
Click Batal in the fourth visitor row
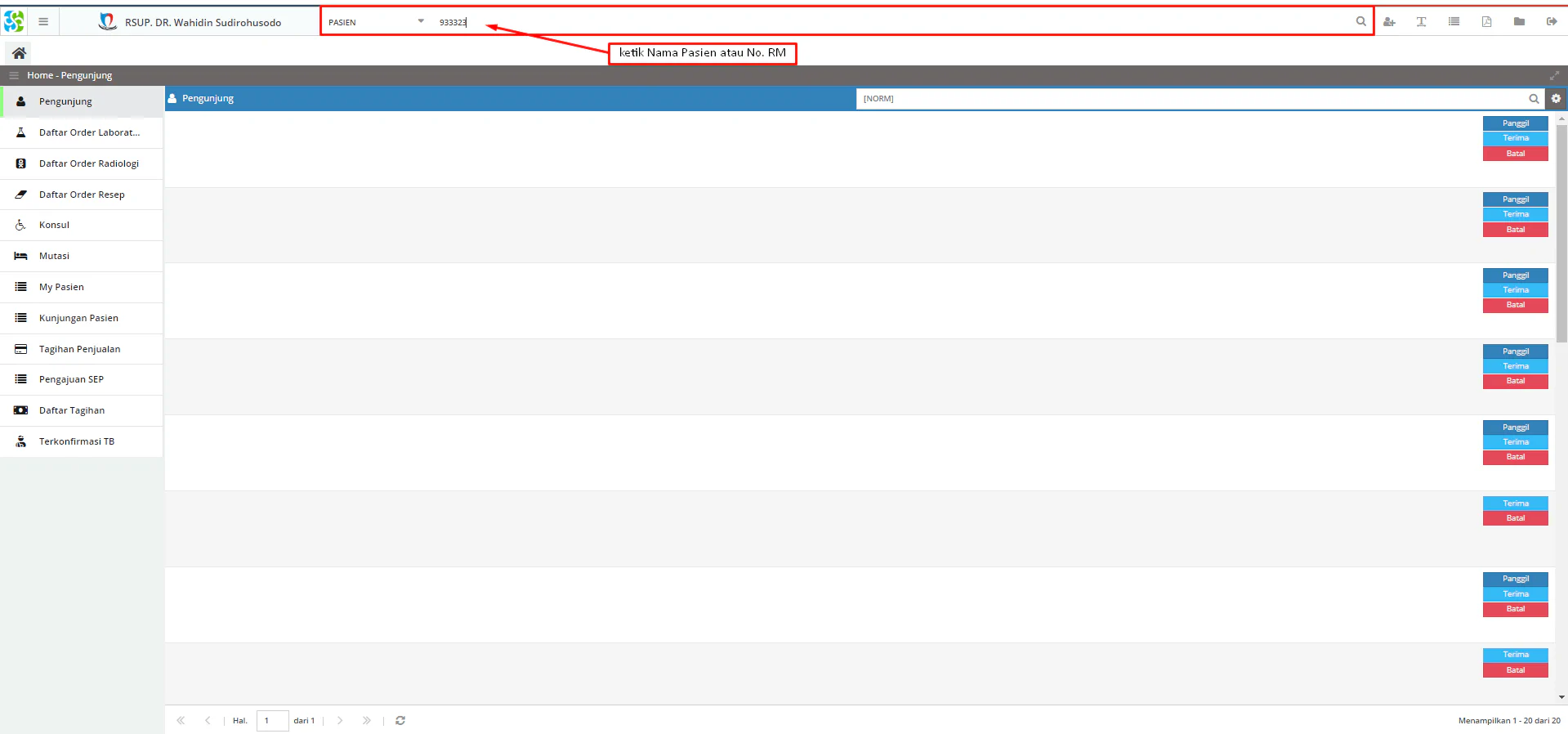tap(1516, 381)
